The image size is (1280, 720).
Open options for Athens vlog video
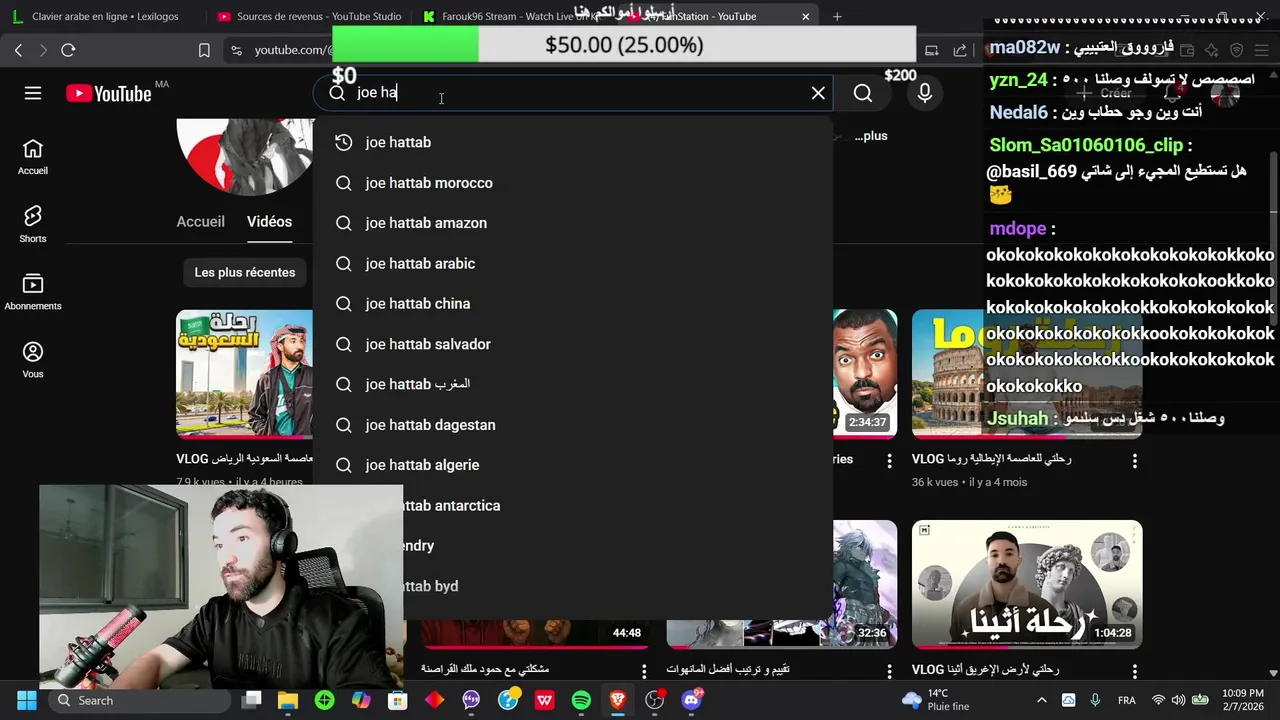[x=1134, y=670]
